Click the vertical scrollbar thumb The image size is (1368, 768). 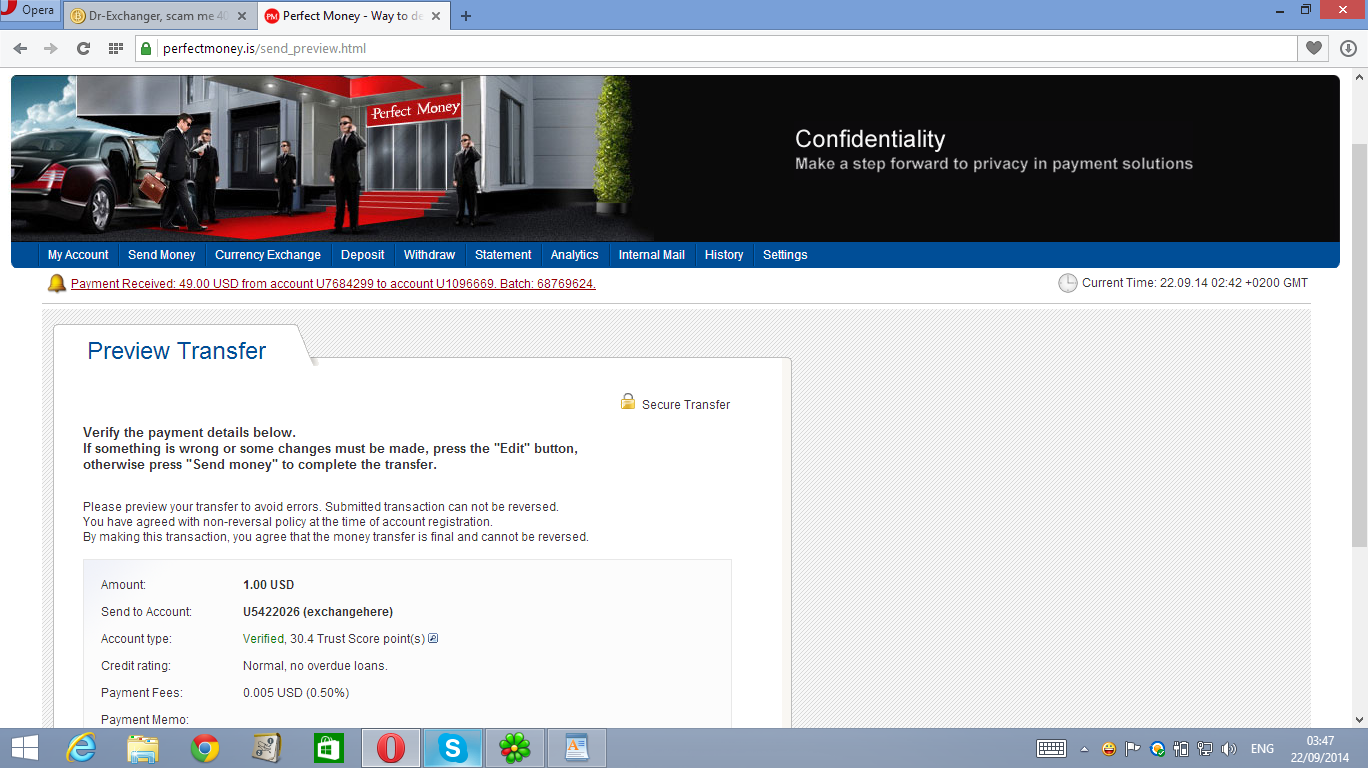pos(1359,344)
